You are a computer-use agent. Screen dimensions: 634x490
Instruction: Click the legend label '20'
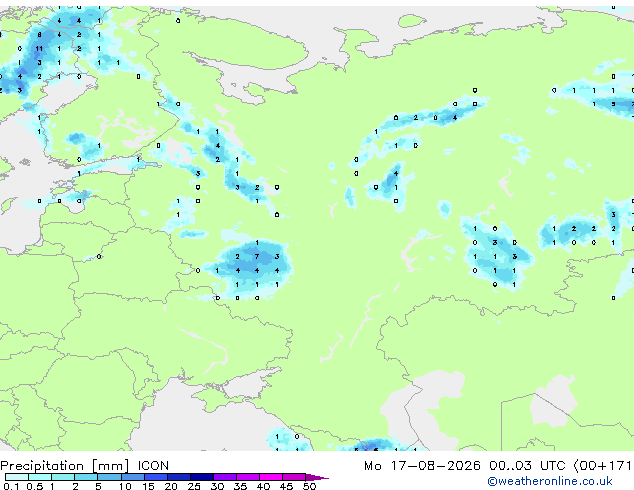(x=171, y=486)
